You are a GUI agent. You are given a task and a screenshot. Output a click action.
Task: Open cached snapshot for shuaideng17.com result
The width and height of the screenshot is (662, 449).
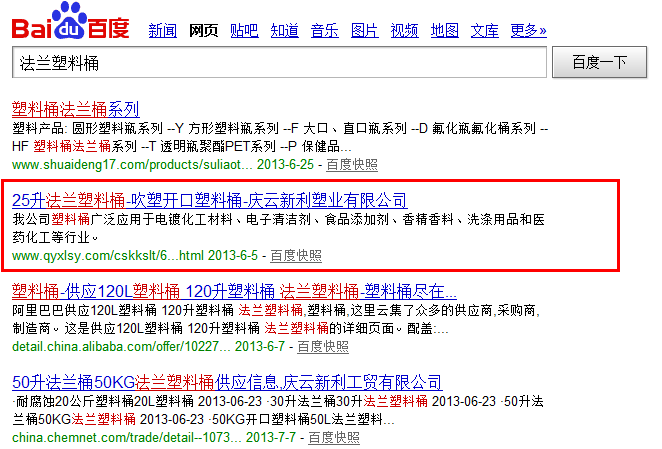(352, 164)
